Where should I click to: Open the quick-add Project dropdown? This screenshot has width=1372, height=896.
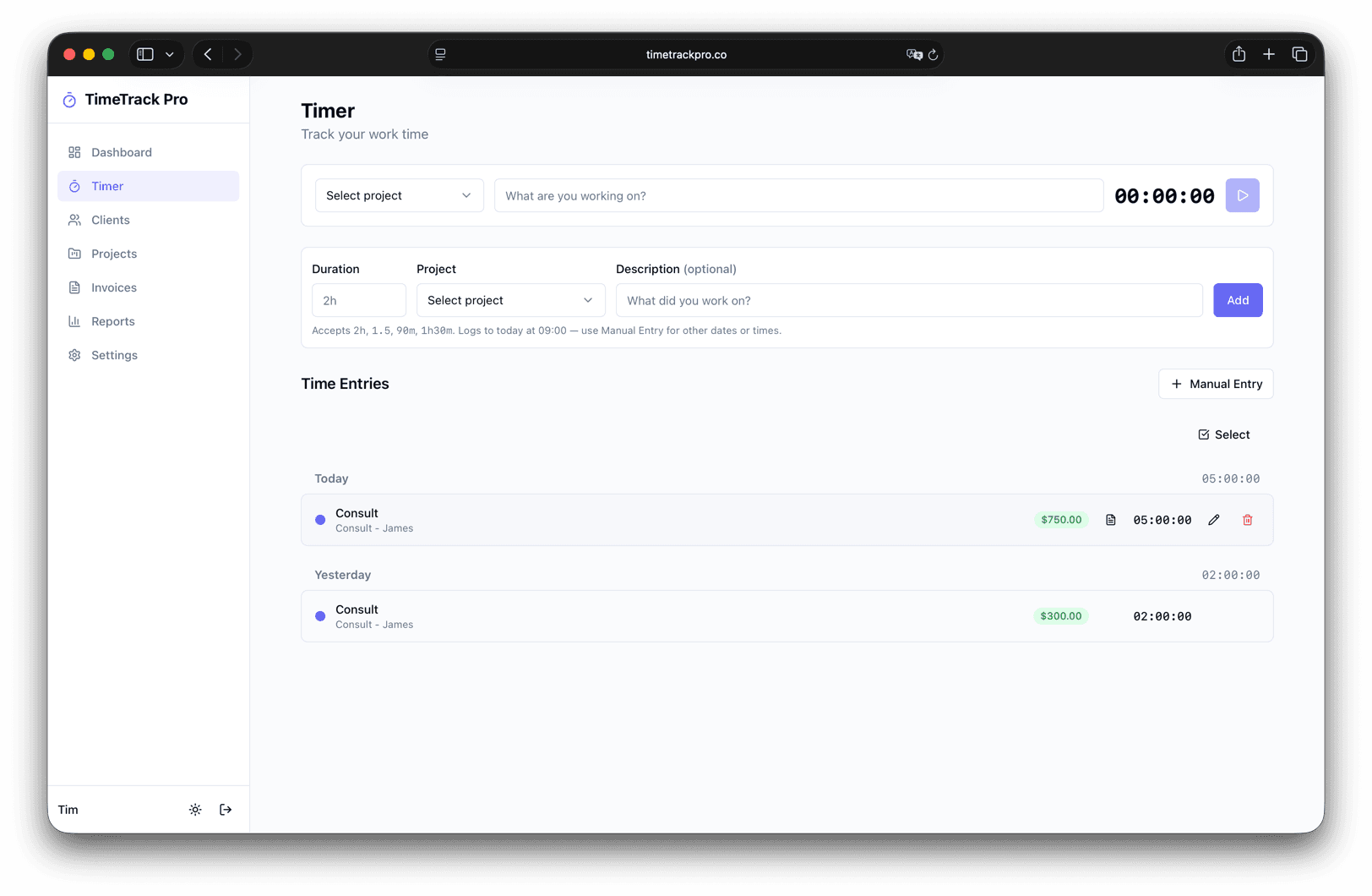click(511, 300)
